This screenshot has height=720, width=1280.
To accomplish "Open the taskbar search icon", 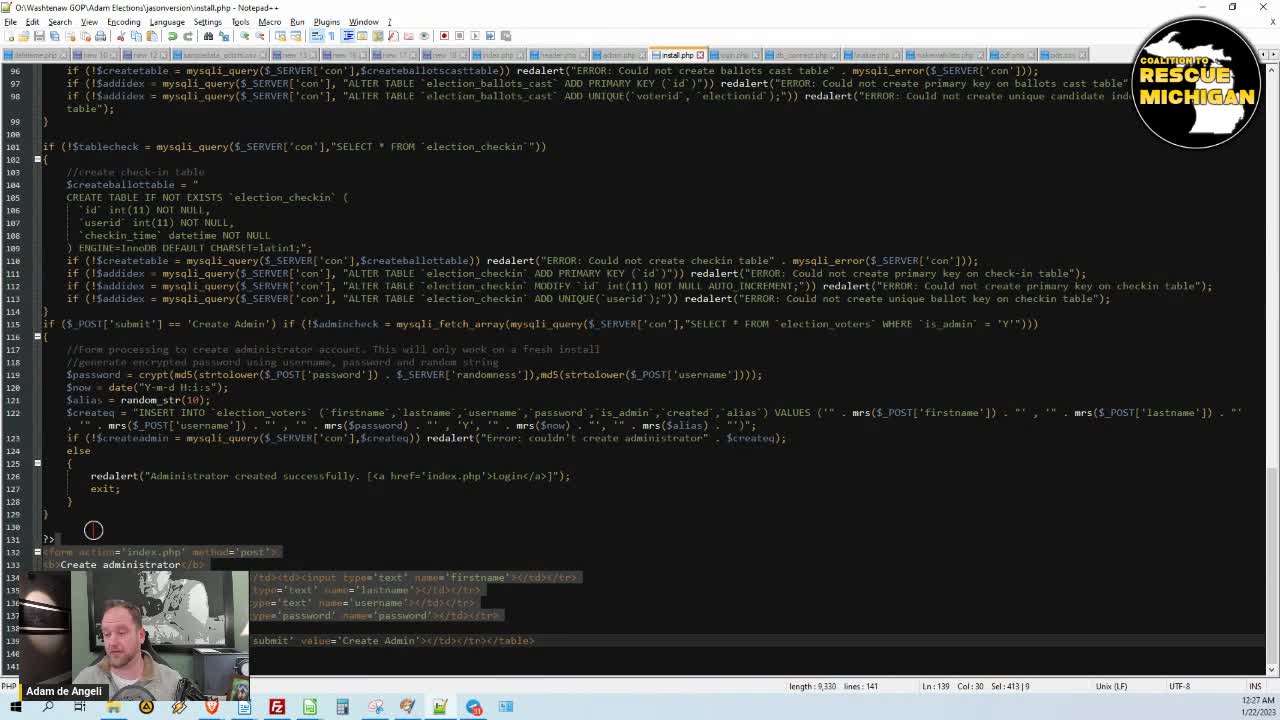I will (x=47, y=707).
